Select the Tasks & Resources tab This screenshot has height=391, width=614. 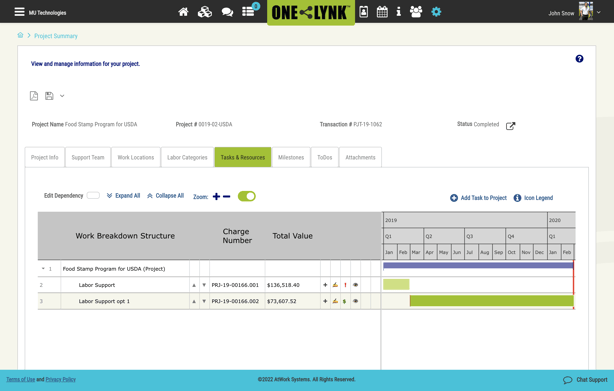[243, 157]
